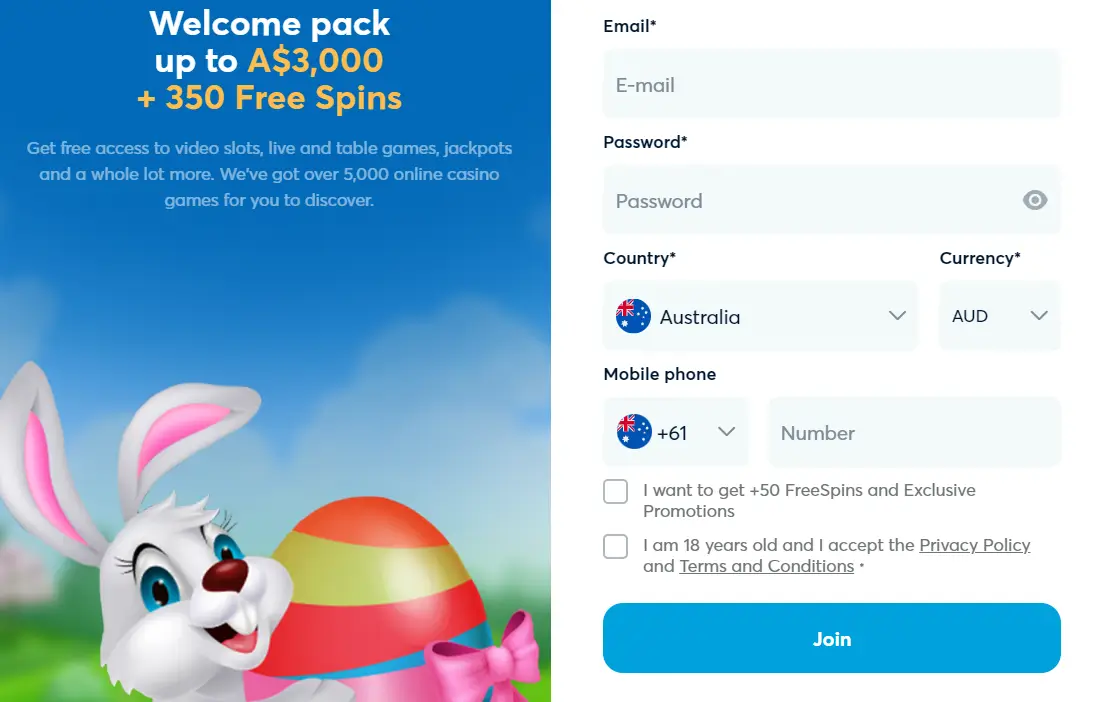Toggle password visibility eye icon
The height and width of the screenshot is (702, 1104).
pyautogui.click(x=1034, y=201)
